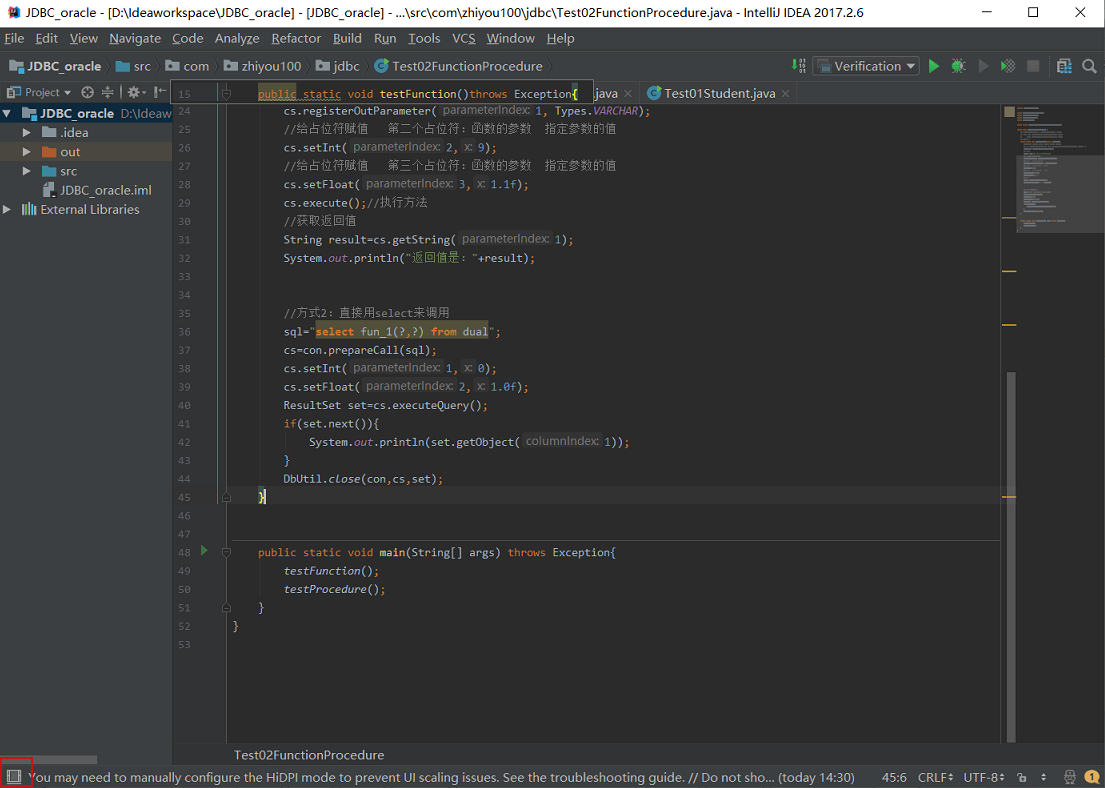
Task: Open the Verification run configuration dropdown
Action: click(x=866, y=66)
